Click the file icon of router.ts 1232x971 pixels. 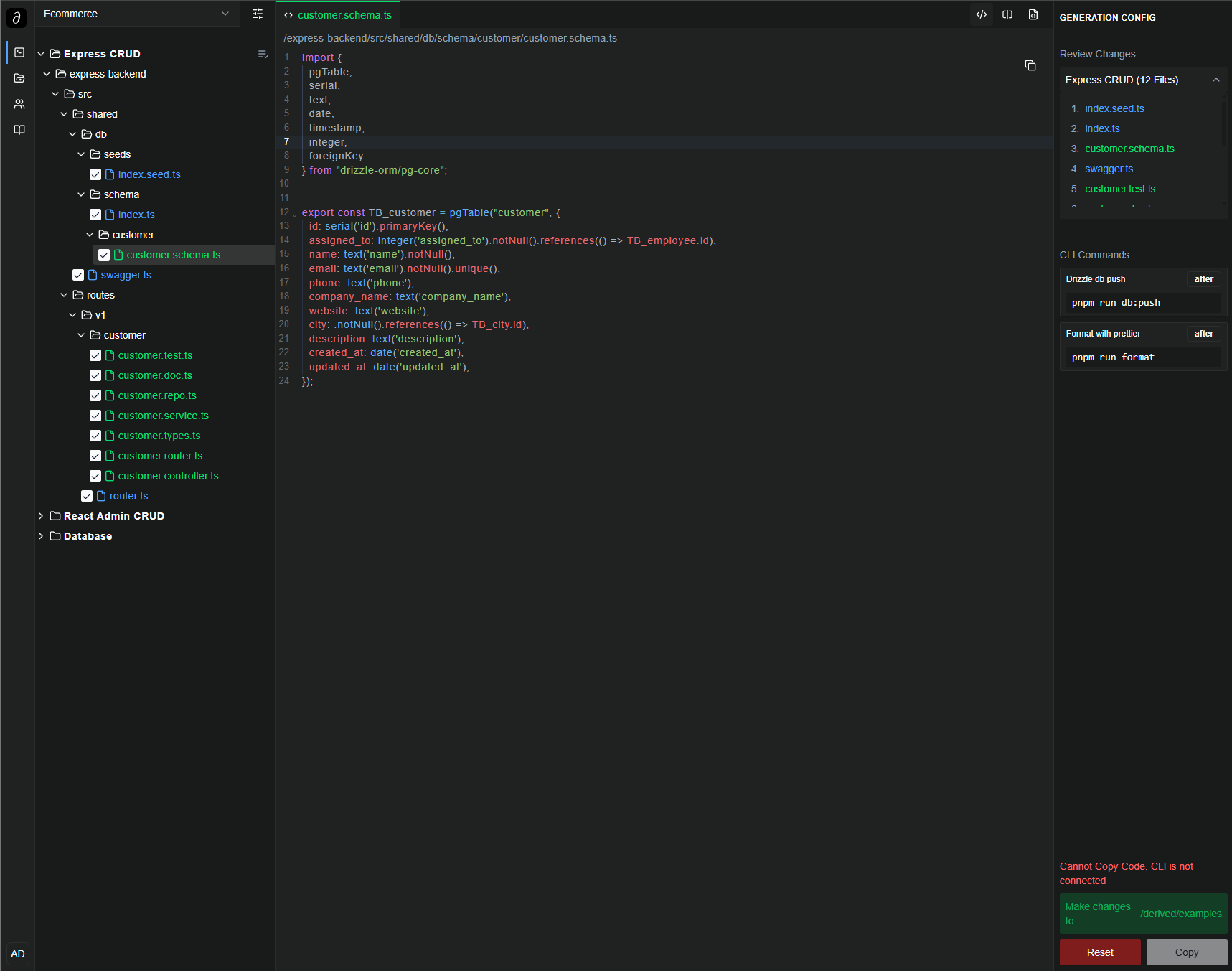point(101,496)
